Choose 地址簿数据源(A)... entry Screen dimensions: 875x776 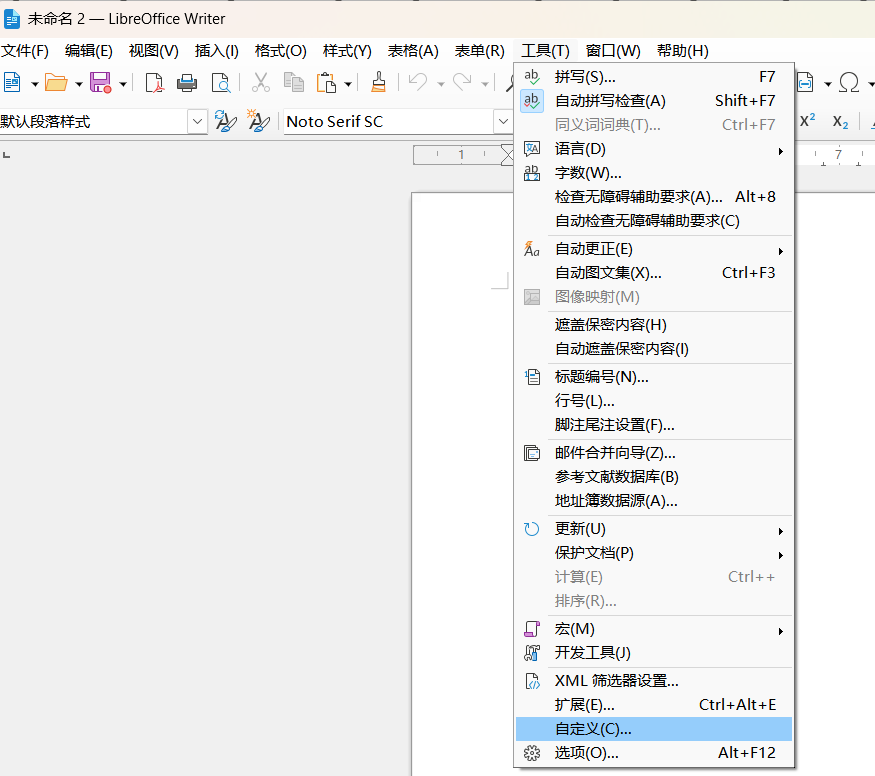[653, 501]
